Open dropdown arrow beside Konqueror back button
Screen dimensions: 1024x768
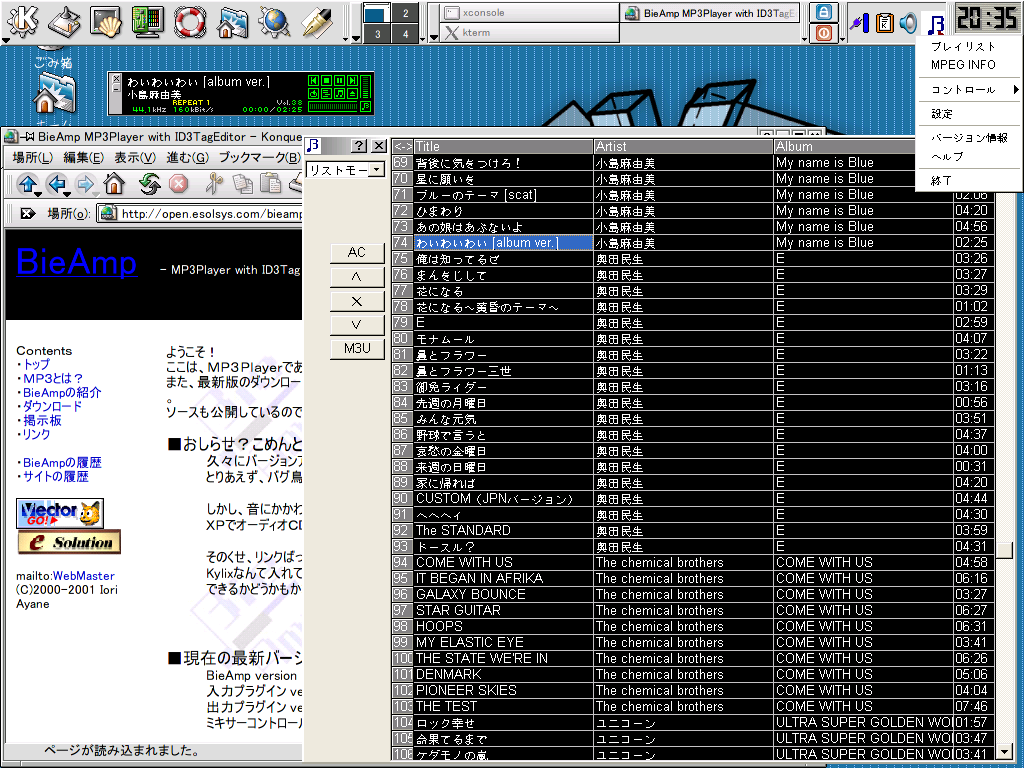67,195
